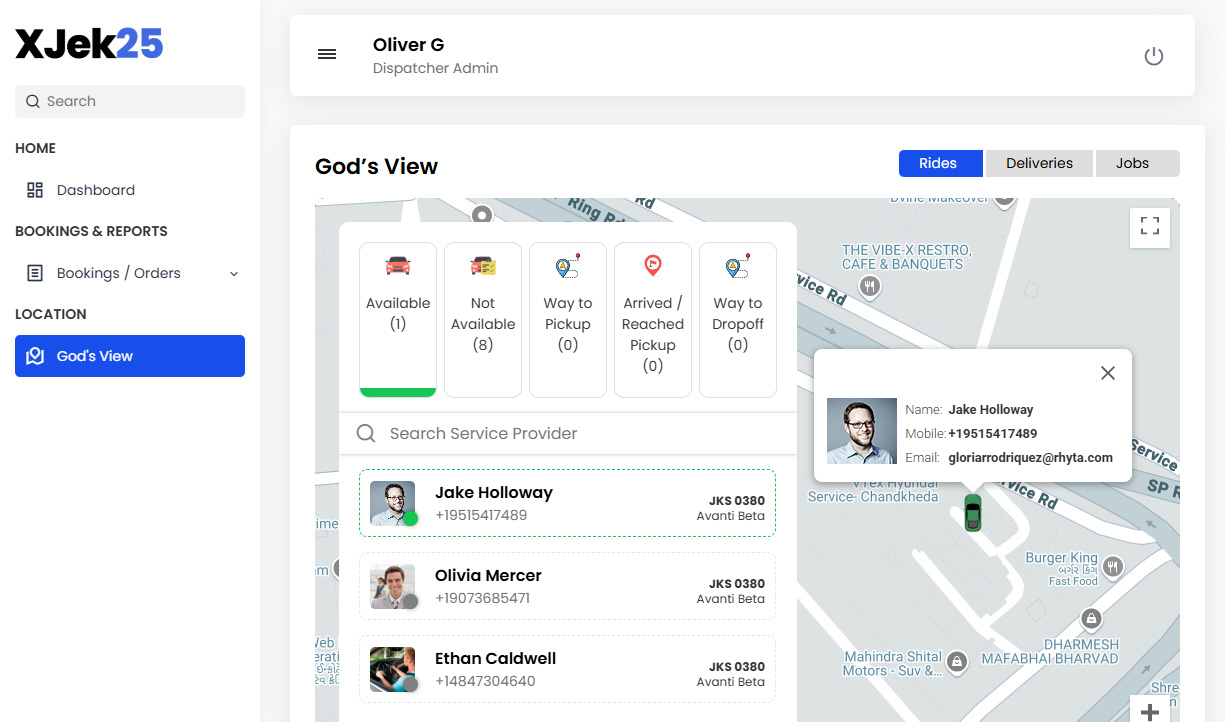Switch to the Deliveries tab
Image resolution: width=1225 pixels, height=722 pixels.
[1039, 163]
